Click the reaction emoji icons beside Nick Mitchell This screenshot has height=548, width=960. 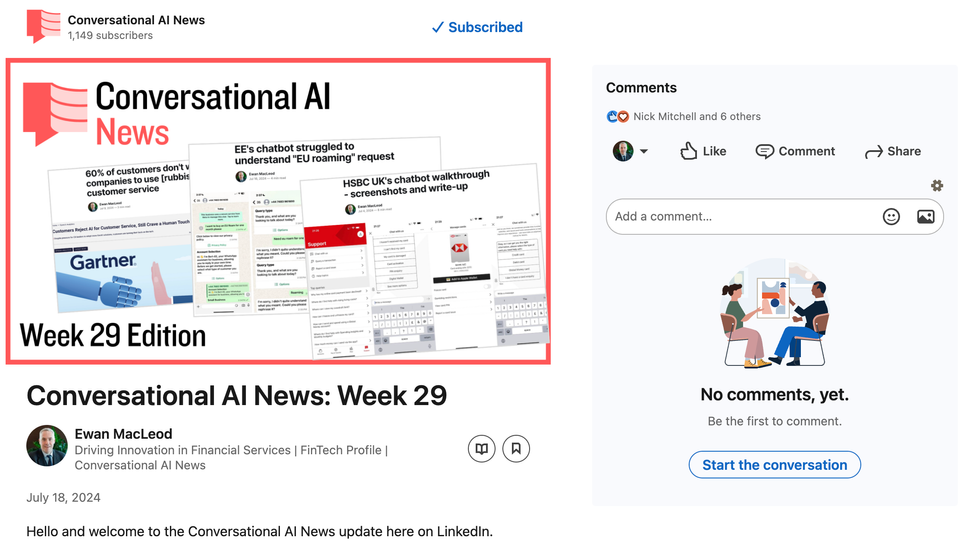point(618,116)
